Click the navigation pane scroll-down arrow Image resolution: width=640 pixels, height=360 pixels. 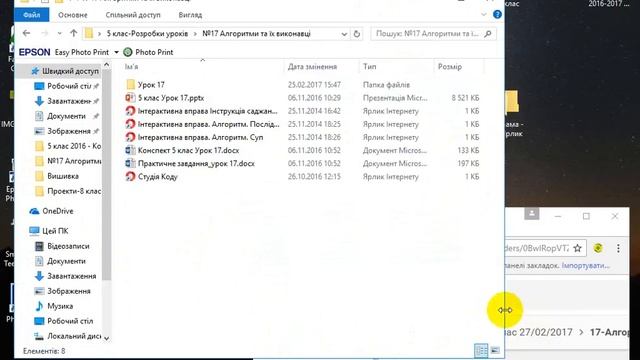[x=107, y=338]
